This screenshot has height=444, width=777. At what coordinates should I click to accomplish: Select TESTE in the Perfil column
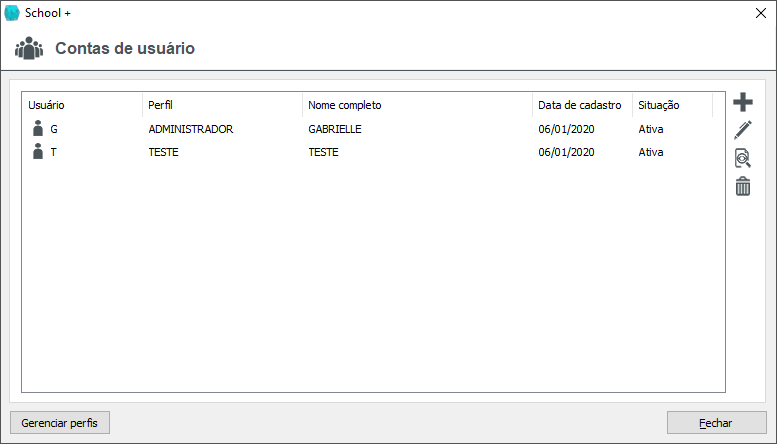[163, 152]
